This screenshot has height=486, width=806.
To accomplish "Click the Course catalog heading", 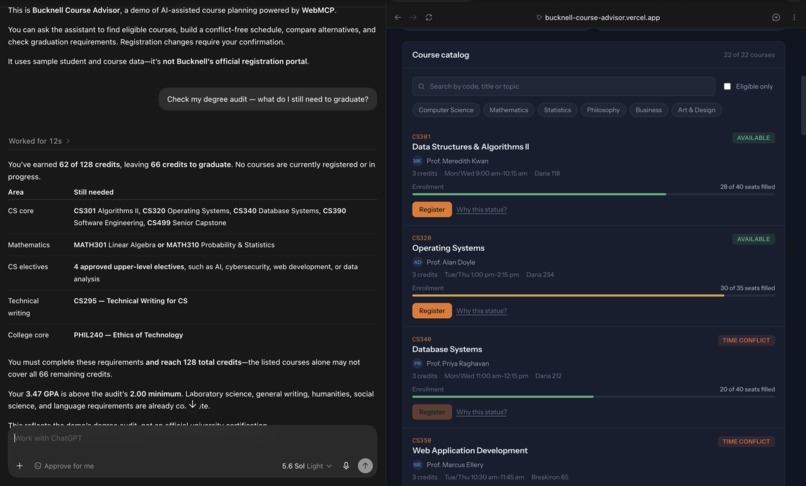I will [x=441, y=55].
